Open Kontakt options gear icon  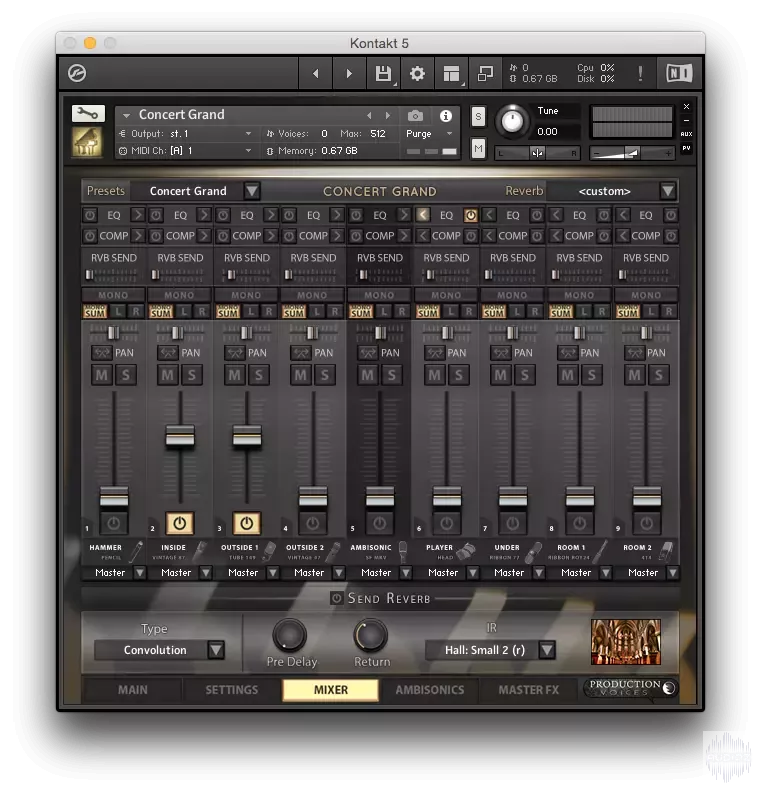click(x=417, y=74)
